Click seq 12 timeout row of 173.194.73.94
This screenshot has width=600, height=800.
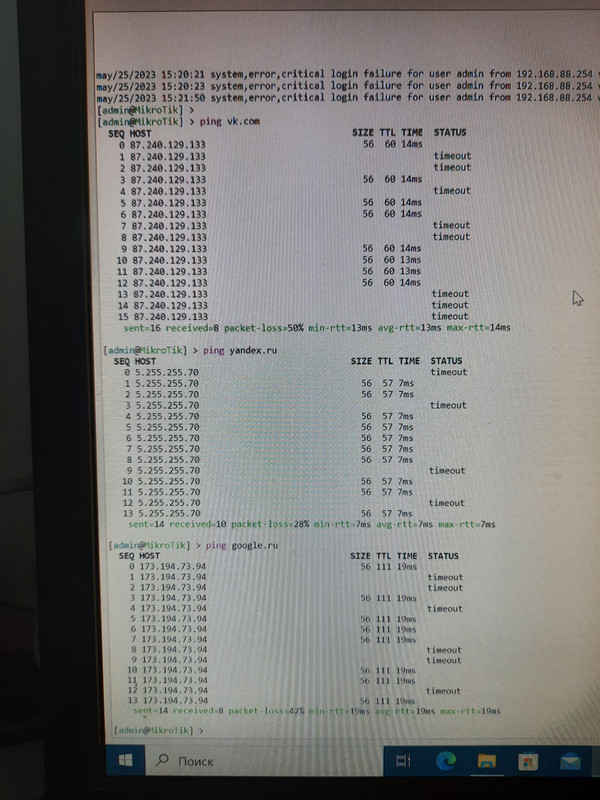pos(296,690)
